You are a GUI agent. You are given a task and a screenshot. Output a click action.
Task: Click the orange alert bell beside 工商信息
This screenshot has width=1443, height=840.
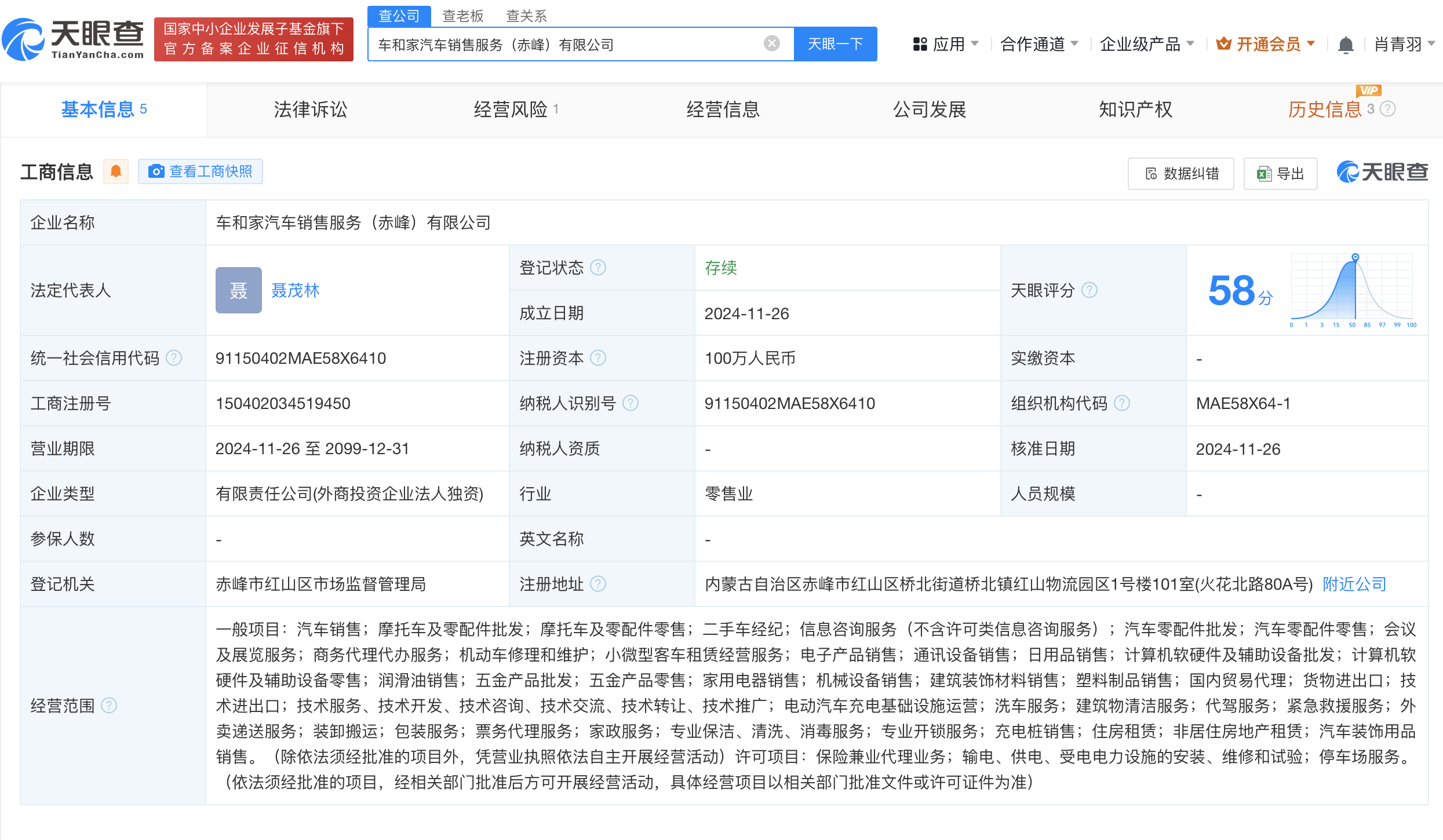(x=116, y=171)
